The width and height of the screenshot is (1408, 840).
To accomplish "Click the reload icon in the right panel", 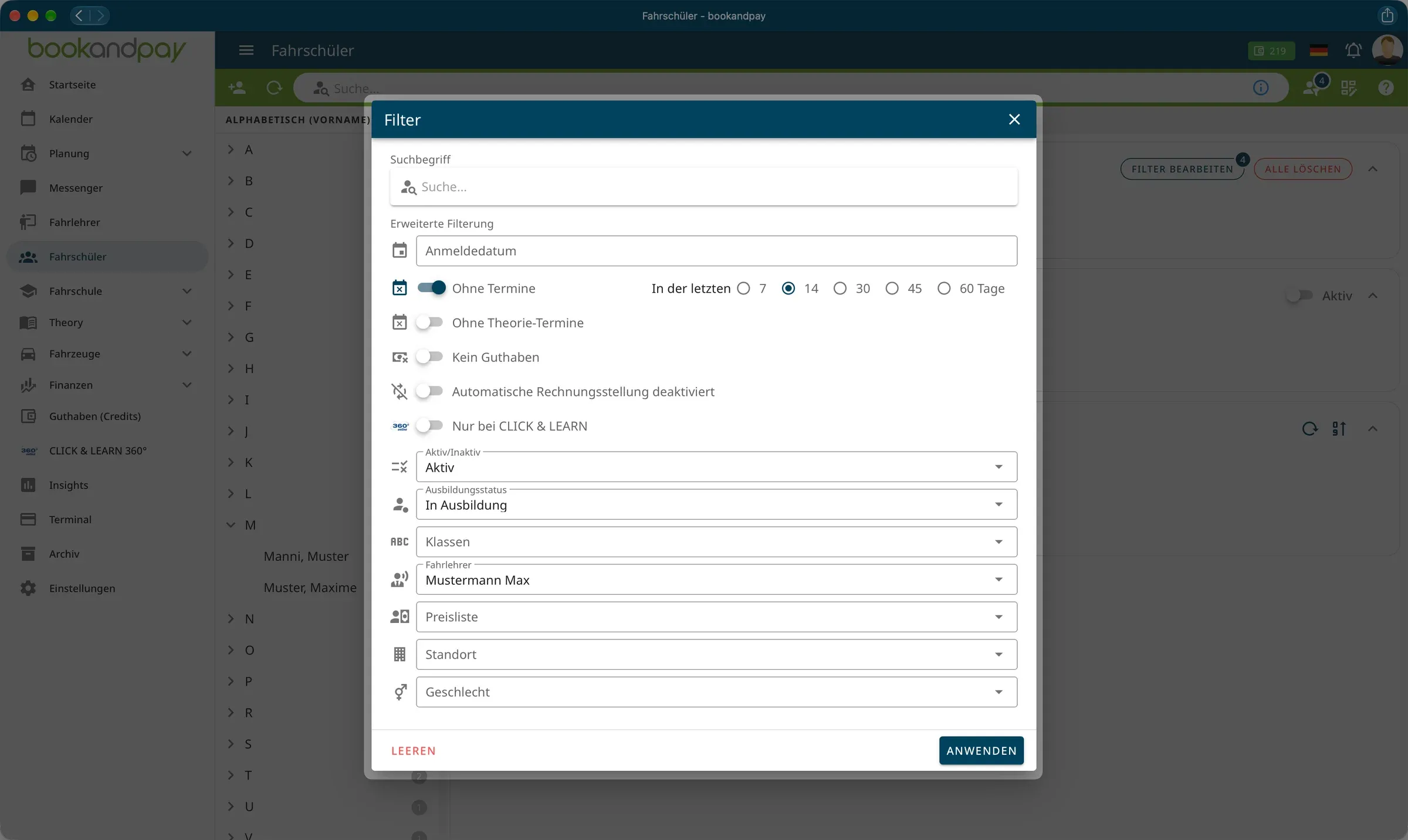I will [x=1309, y=429].
